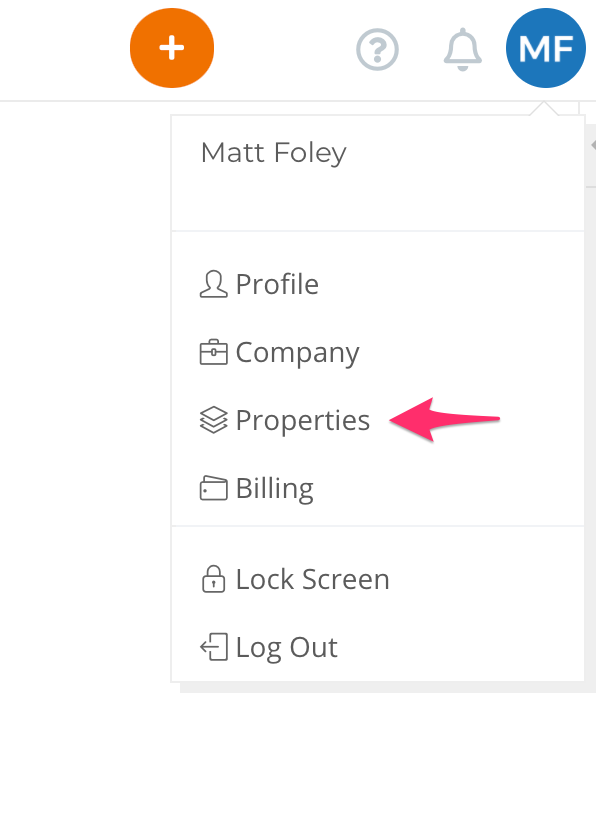This screenshot has height=826, width=596.
Task: Open the help question mark icon
Action: click(377, 50)
